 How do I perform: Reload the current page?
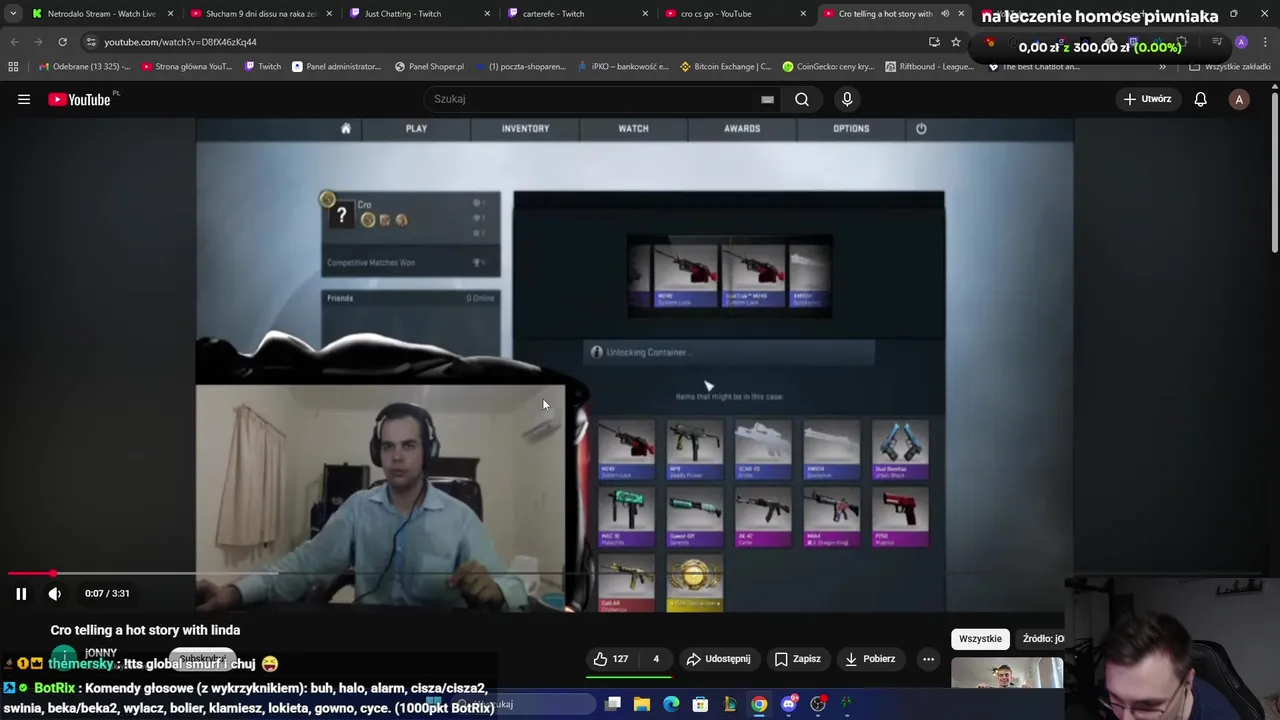(x=62, y=42)
